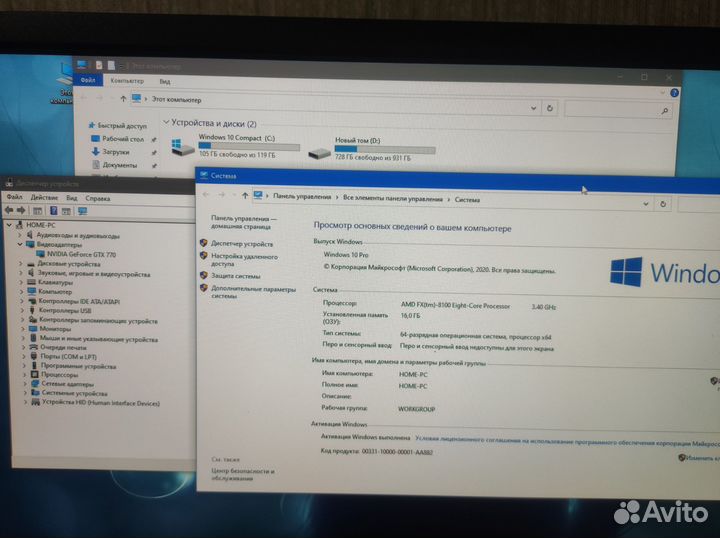
Task: Select Устройства HID category
Action: [96, 403]
